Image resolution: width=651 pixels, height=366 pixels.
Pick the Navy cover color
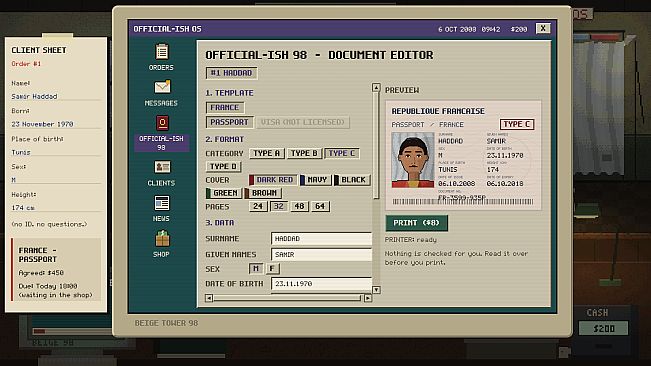click(x=316, y=180)
